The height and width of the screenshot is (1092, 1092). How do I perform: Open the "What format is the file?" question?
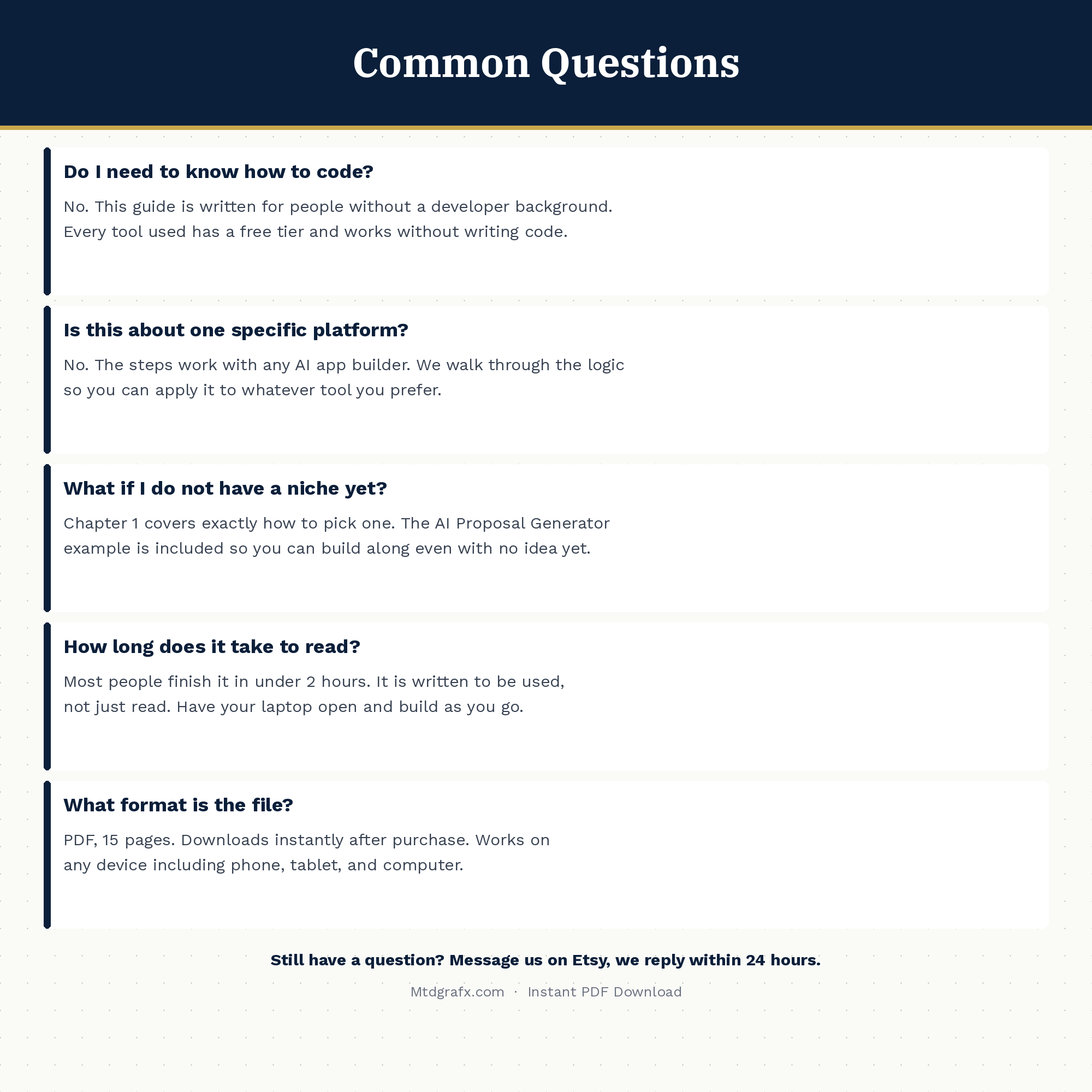[x=178, y=805]
